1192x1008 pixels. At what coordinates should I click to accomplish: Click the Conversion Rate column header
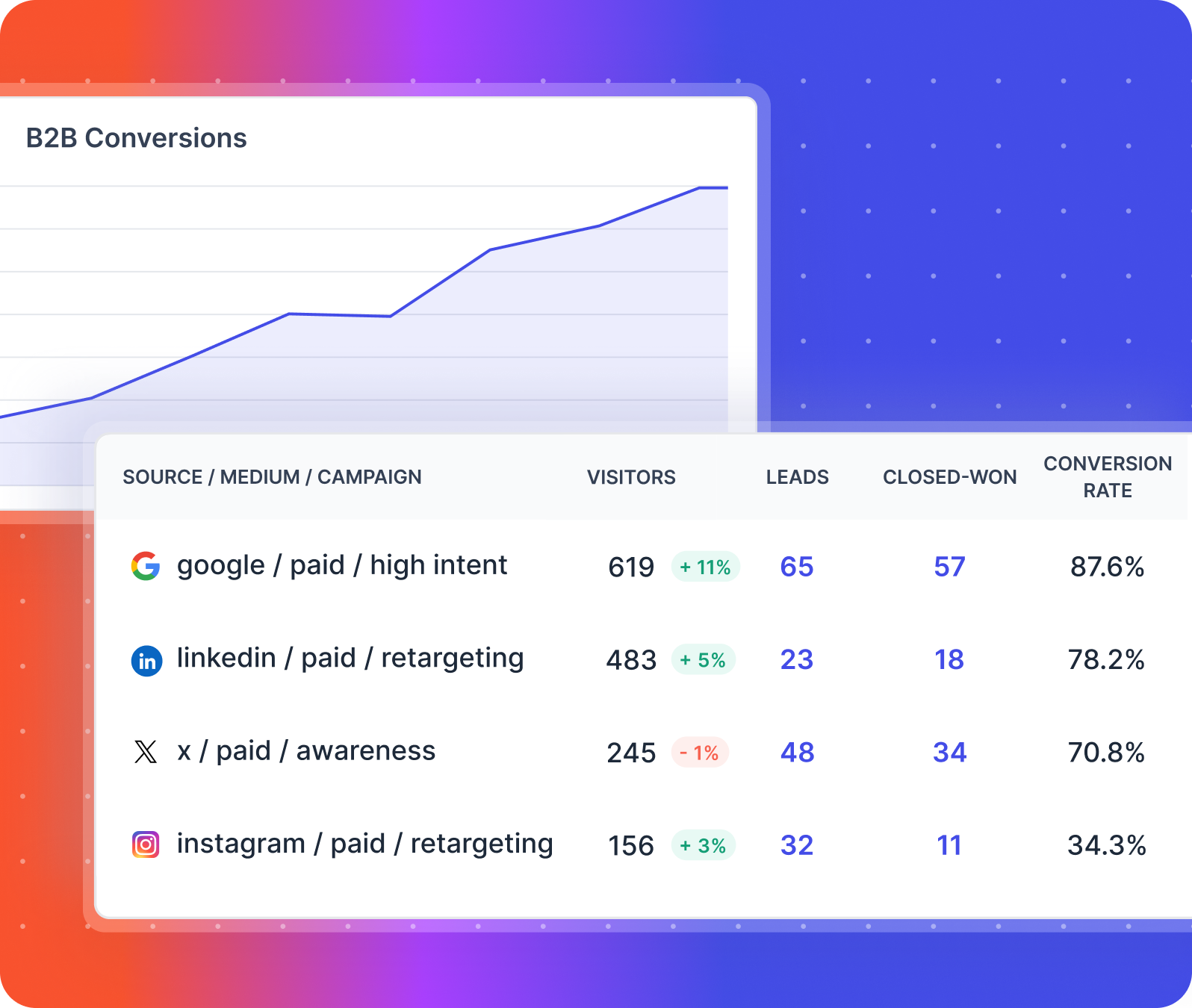tap(1107, 477)
